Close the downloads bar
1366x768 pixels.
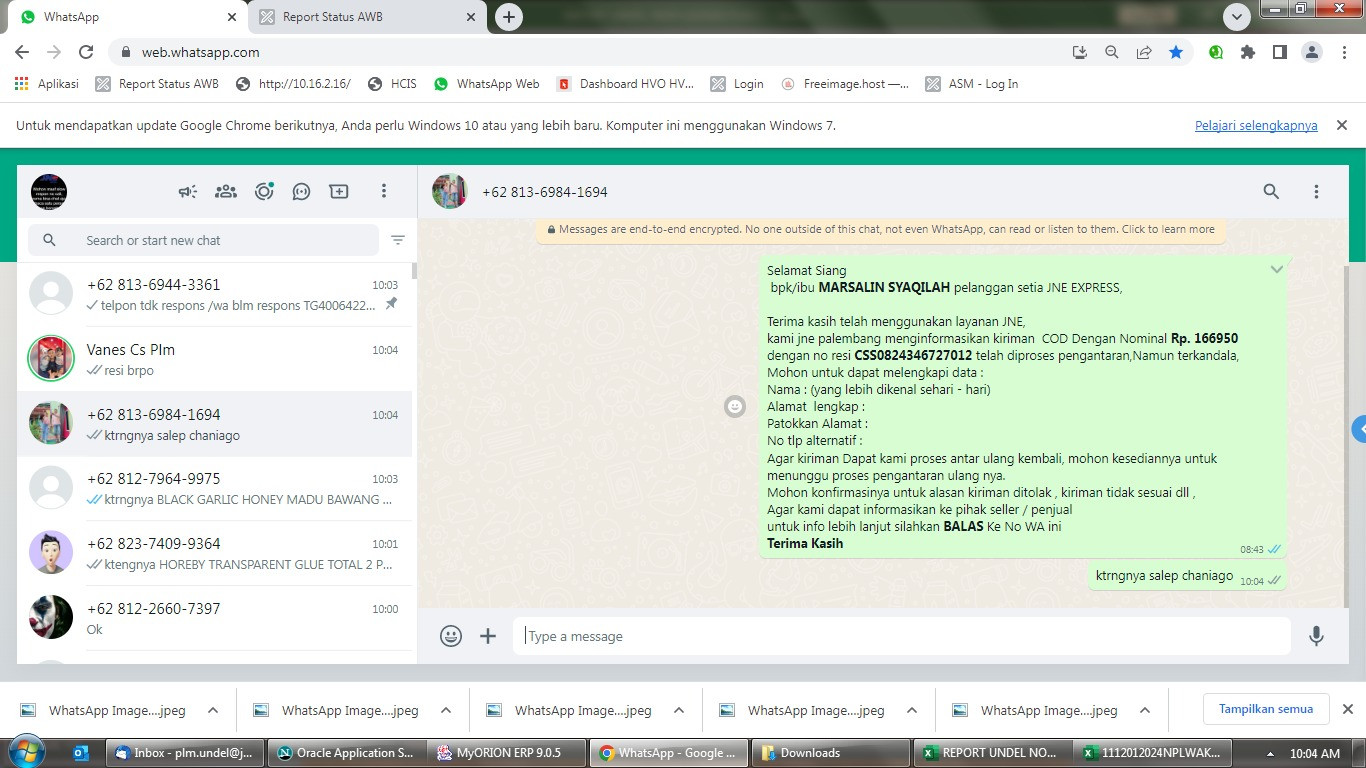click(1347, 709)
